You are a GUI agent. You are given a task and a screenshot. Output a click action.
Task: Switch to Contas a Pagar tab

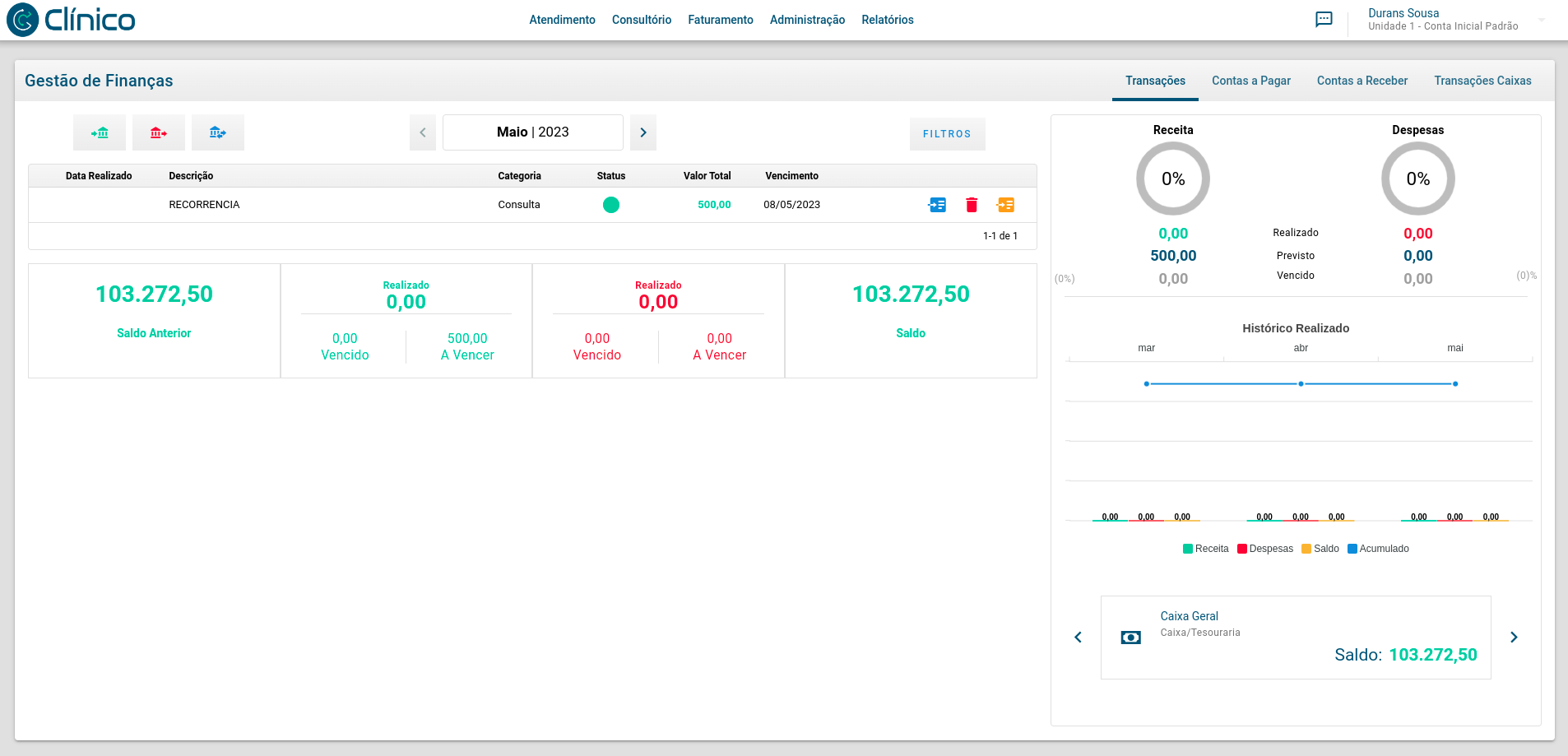[1250, 81]
